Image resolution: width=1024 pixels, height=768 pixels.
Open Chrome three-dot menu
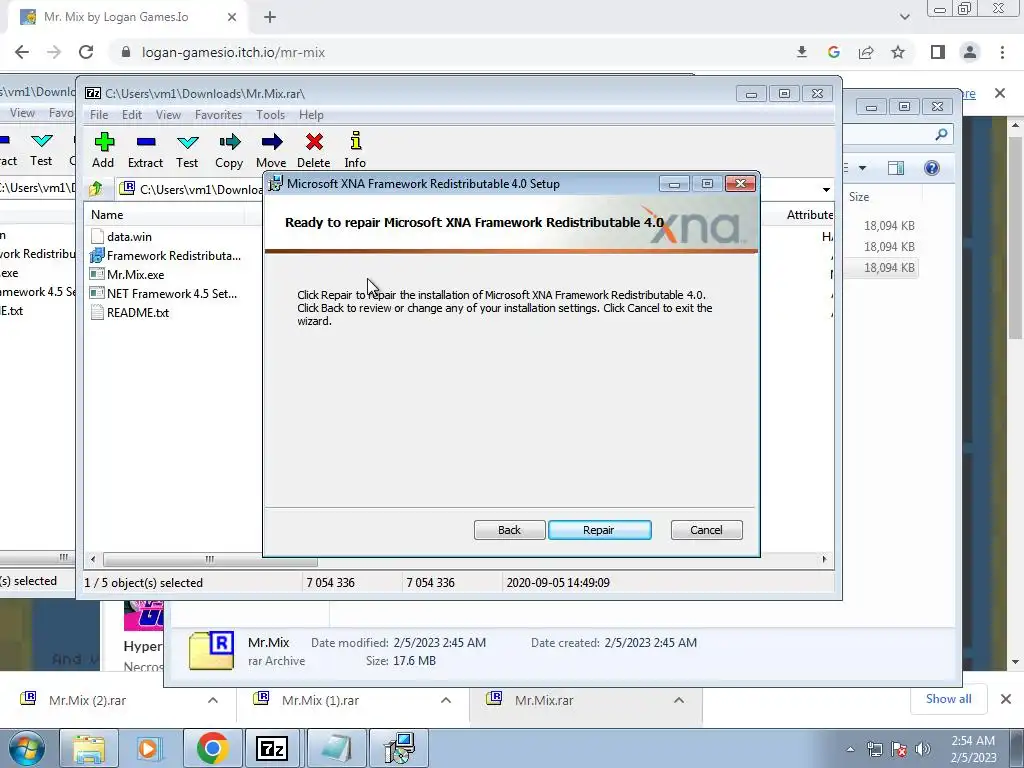pos(1002,52)
